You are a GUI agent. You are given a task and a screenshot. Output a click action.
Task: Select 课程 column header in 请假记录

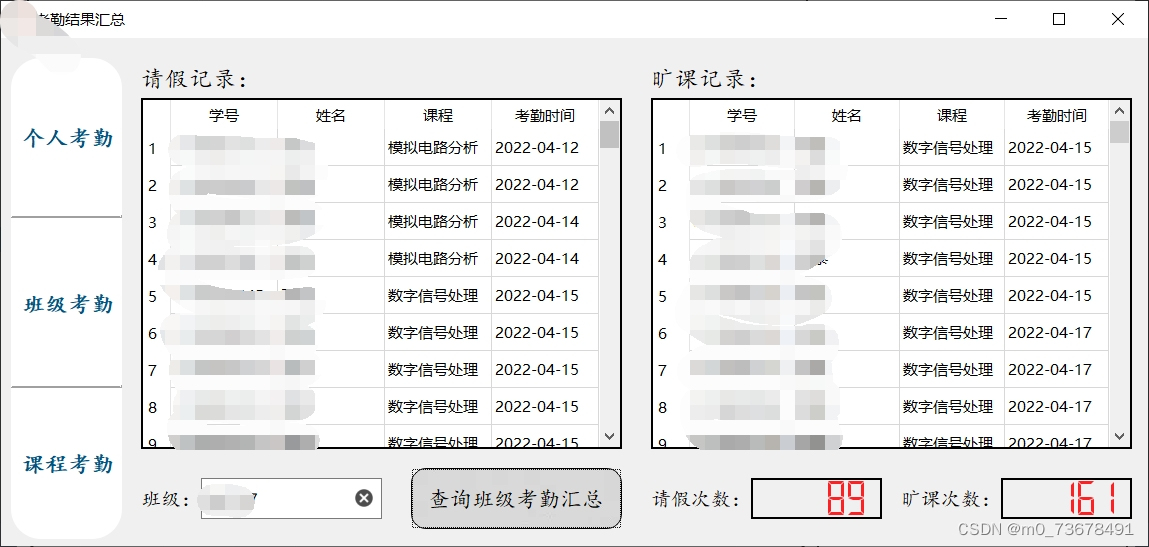click(437, 115)
